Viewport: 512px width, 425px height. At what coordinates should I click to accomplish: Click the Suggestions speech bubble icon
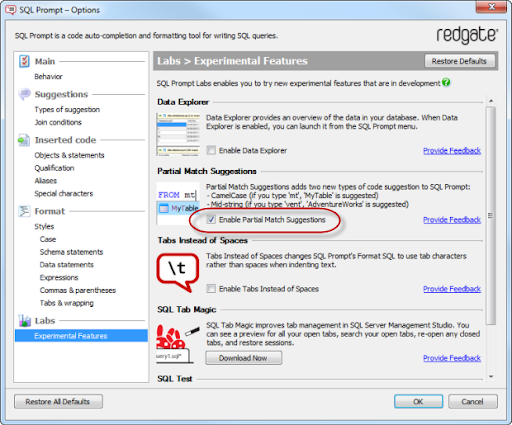[24, 94]
